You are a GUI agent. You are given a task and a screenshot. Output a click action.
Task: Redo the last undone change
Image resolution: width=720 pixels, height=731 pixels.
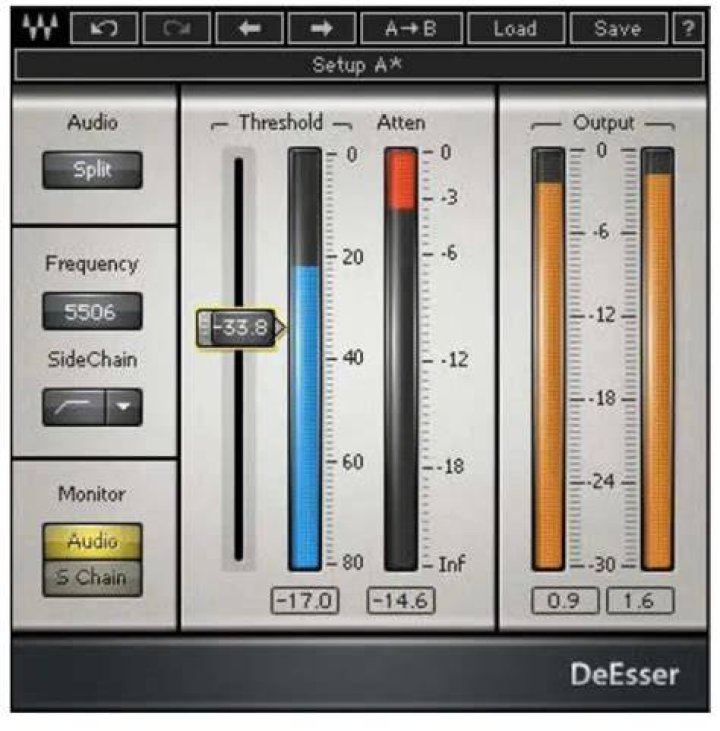177,28
